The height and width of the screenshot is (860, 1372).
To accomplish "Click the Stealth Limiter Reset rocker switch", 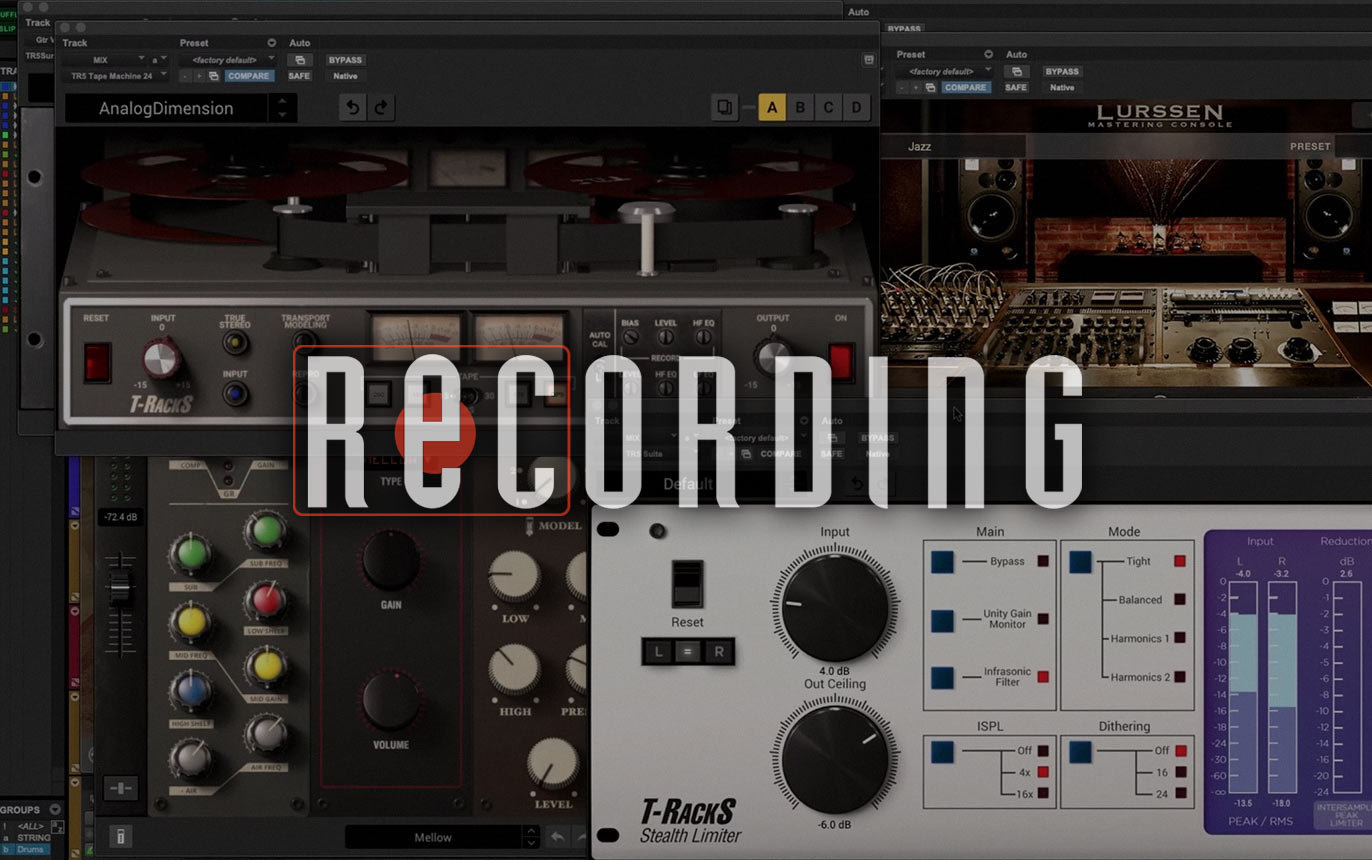I will click(687, 583).
